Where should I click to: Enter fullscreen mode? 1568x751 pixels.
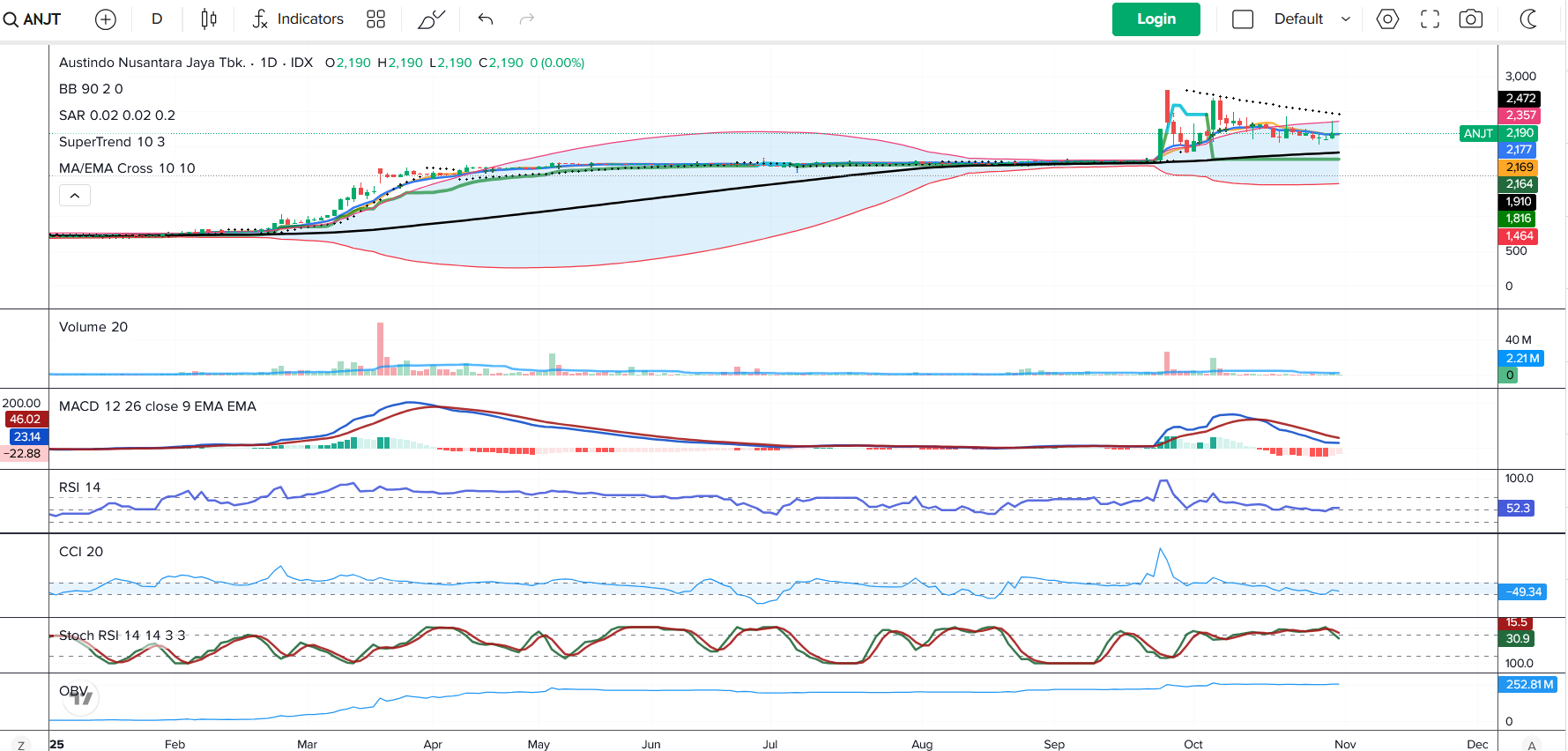[1430, 19]
